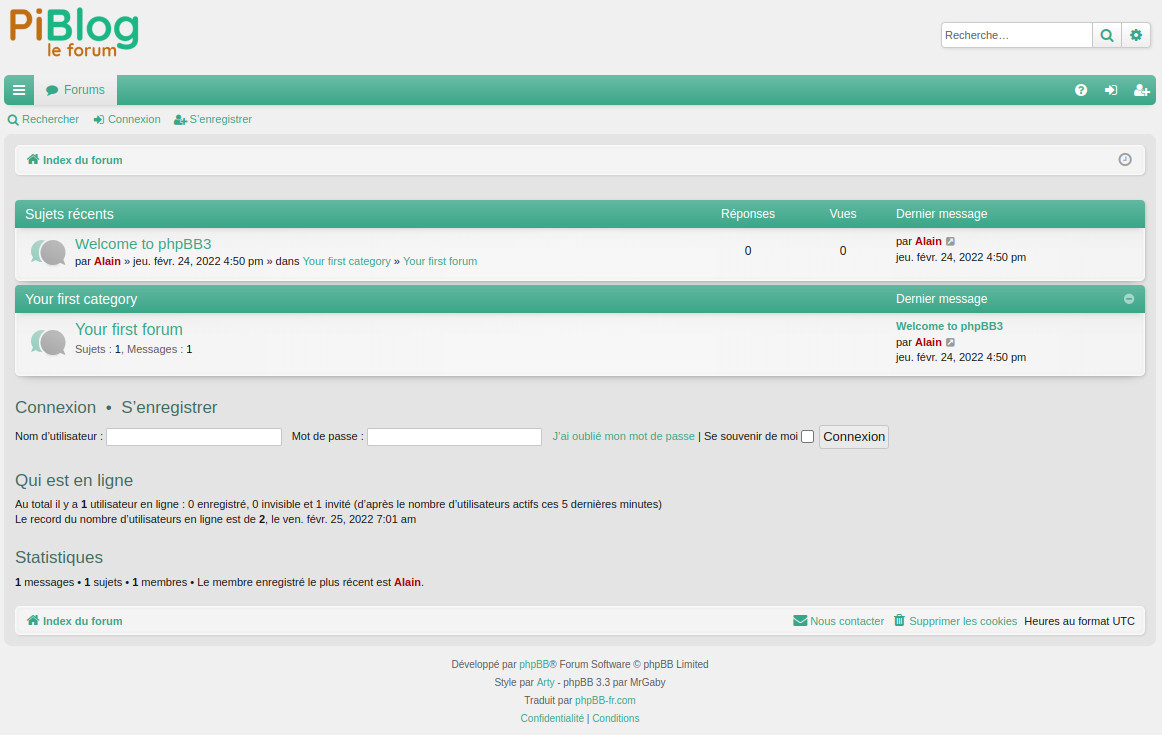Click the FAQ question mark icon
1162x735 pixels.
pos(1081,90)
